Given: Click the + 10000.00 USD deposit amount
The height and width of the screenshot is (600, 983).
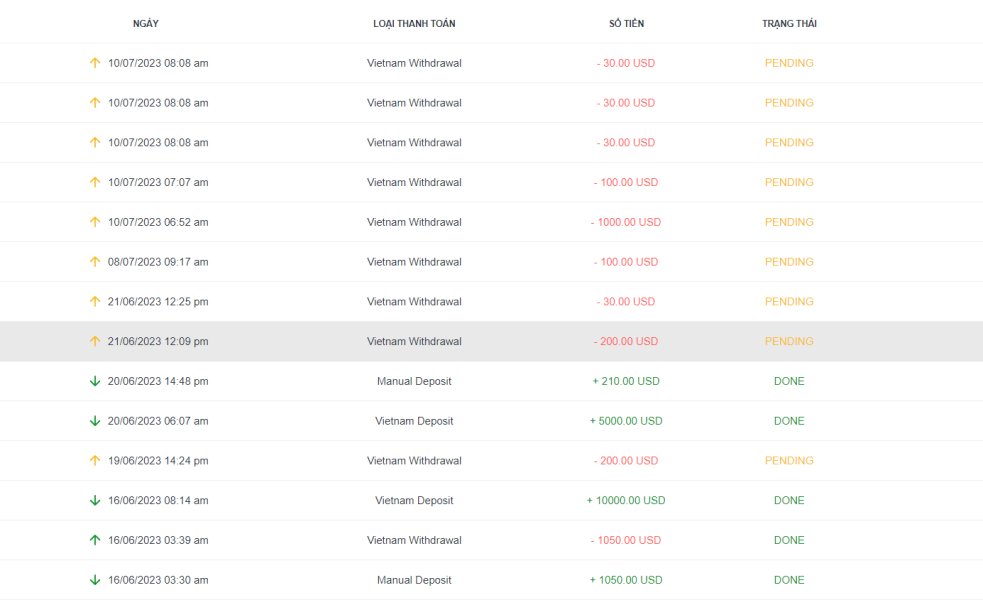Looking at the screenshot, I should click(x=626, y=500).
